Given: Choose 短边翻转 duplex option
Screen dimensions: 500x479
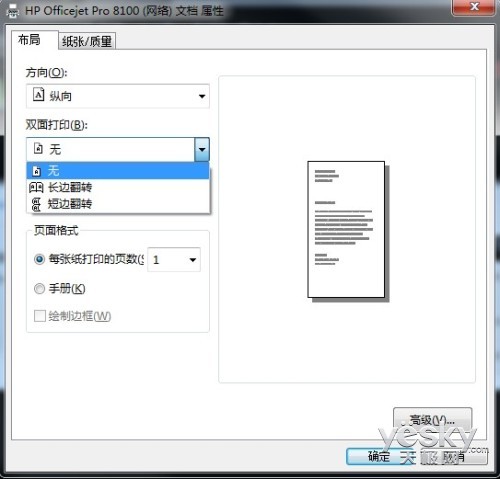Looking at the screenshot, I should pyautogui.click(x=118, y=203).
